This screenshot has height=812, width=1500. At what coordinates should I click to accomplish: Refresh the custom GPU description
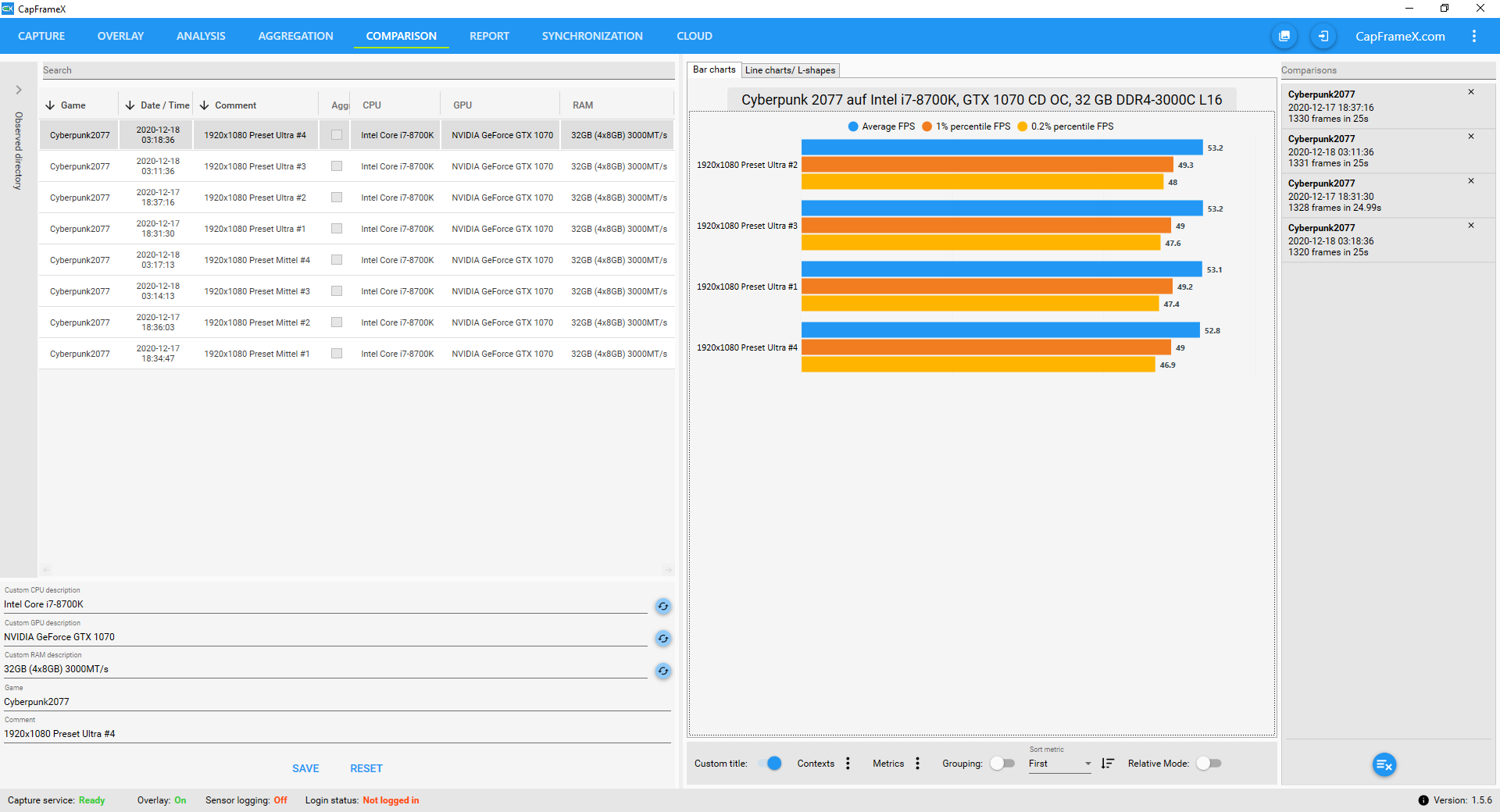point(663,639)
